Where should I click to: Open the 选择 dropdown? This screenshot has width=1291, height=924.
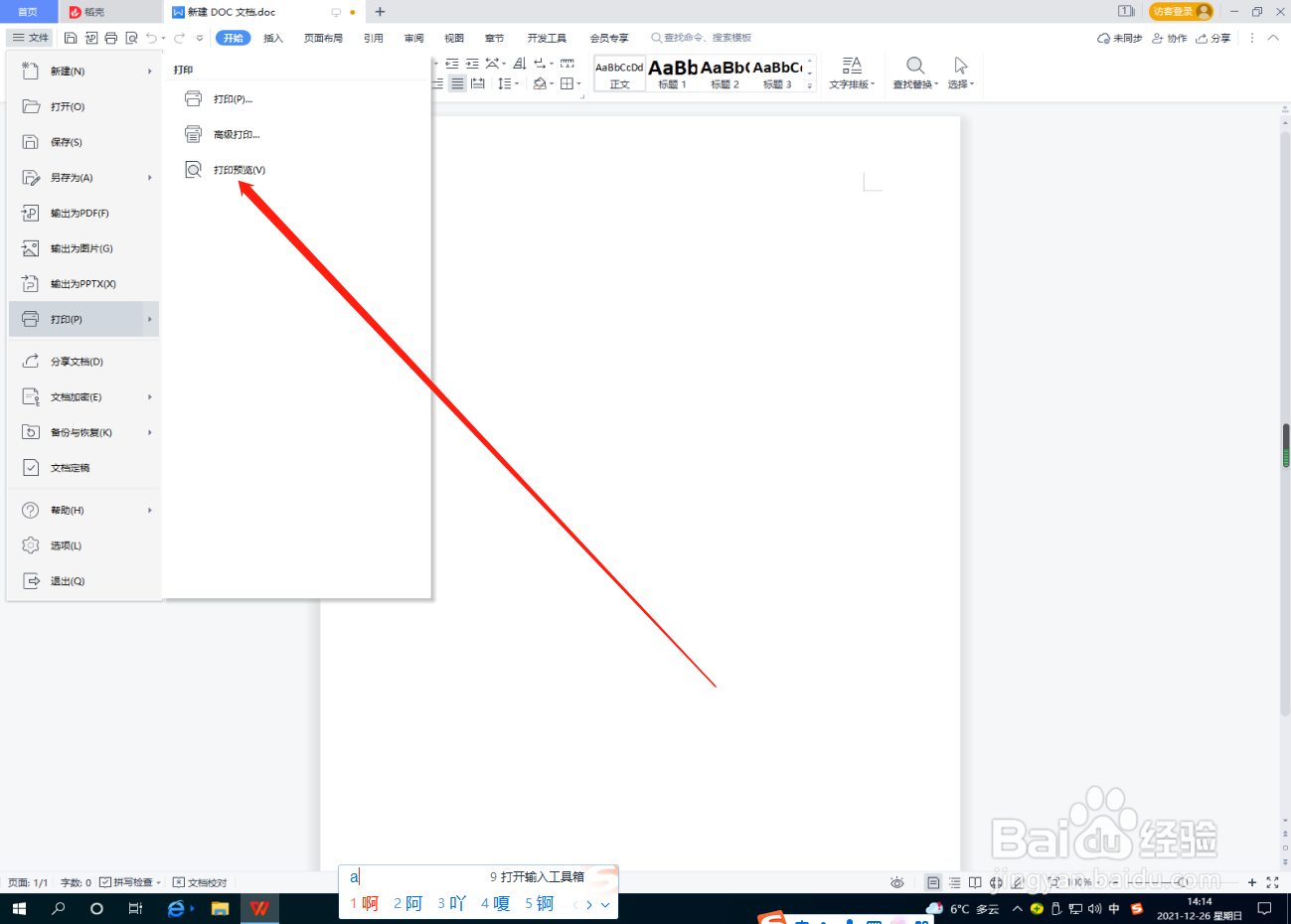961,74
